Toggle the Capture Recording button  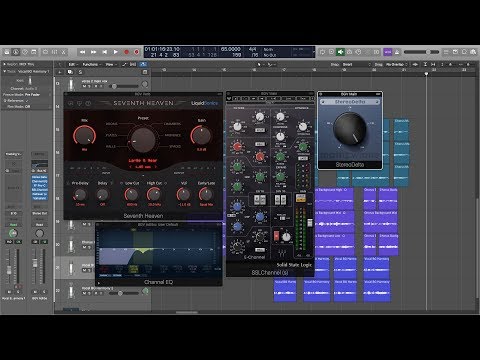pos(137,52)
